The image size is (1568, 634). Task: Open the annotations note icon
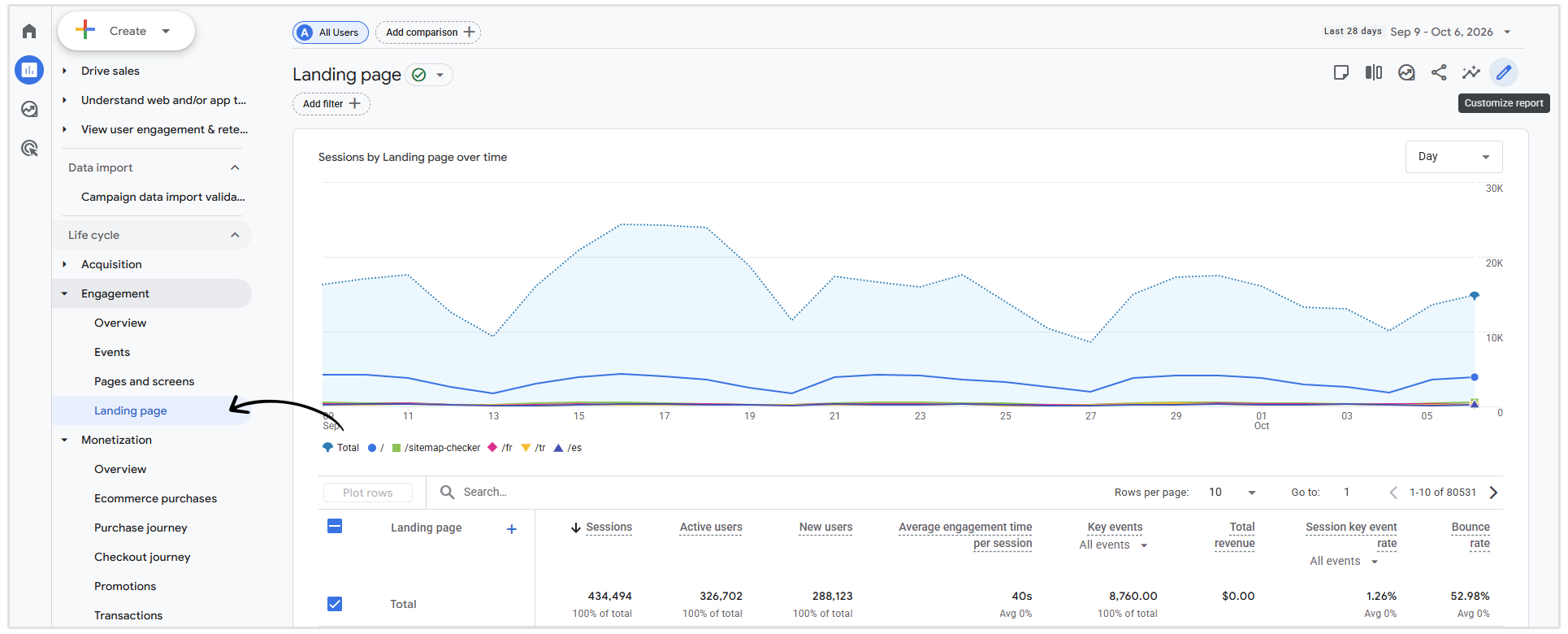point(1341,72)
